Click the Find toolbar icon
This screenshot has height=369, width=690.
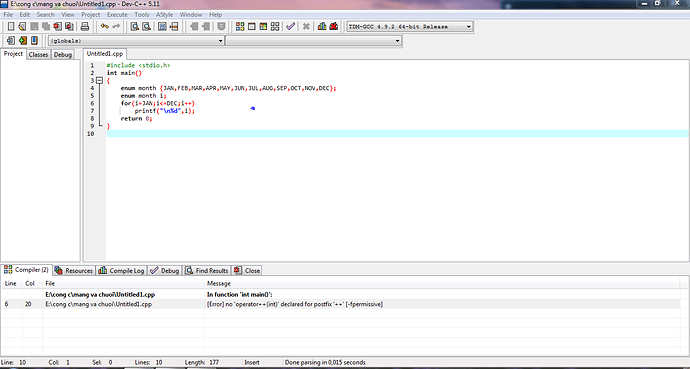pos(135,26)
